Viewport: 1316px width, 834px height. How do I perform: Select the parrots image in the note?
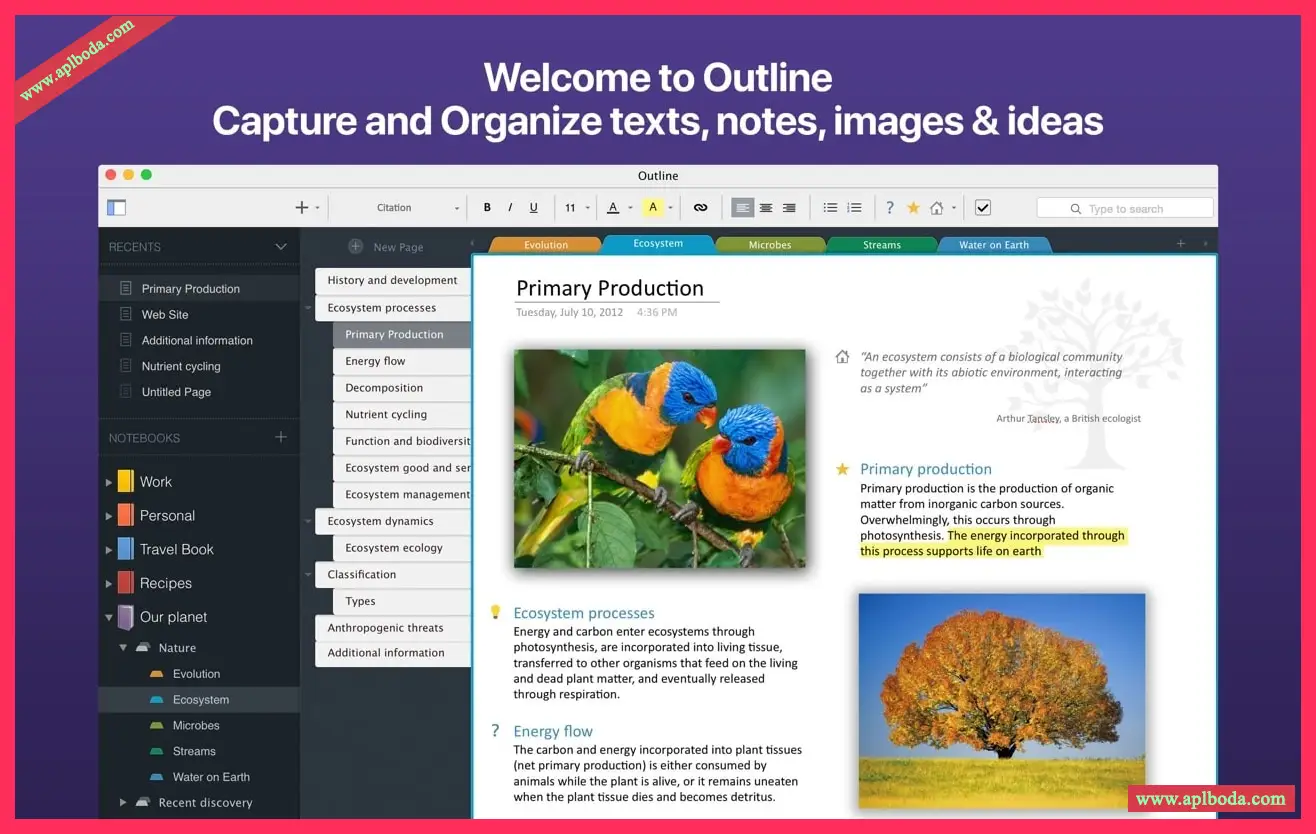(660, 458)
